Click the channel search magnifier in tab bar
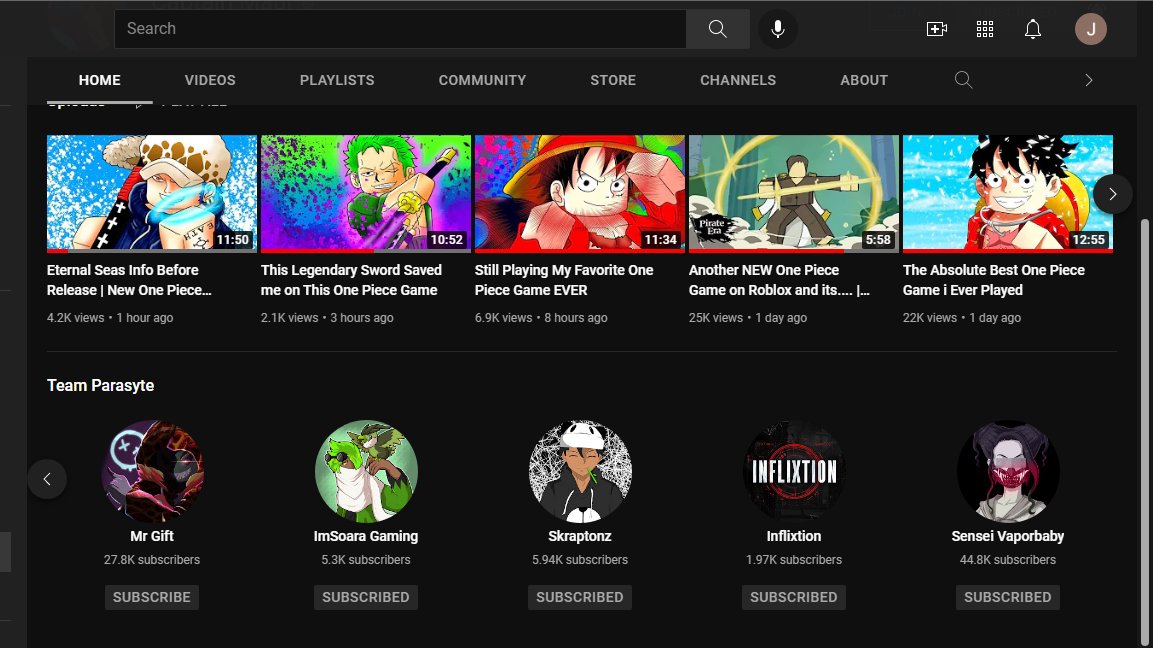The height and width of the screenshot is (648, 1153). [x=963, y=80]
